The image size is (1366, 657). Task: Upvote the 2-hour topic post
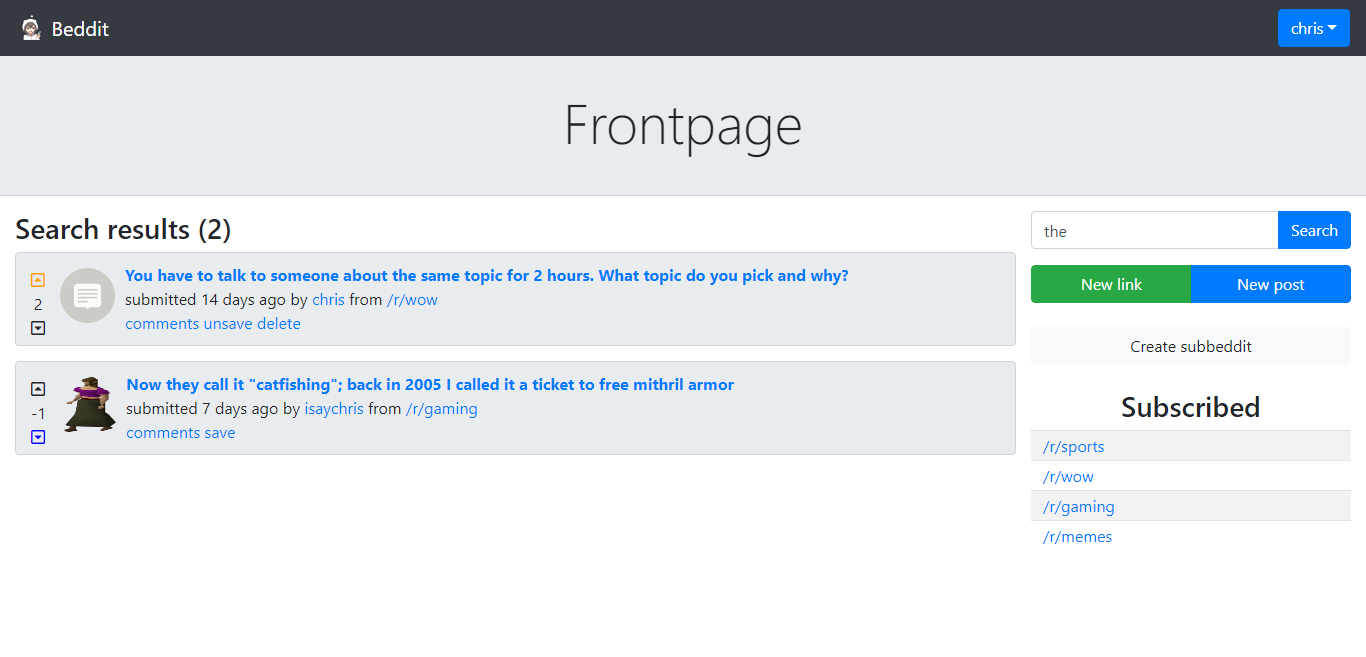tap(38, 281)
